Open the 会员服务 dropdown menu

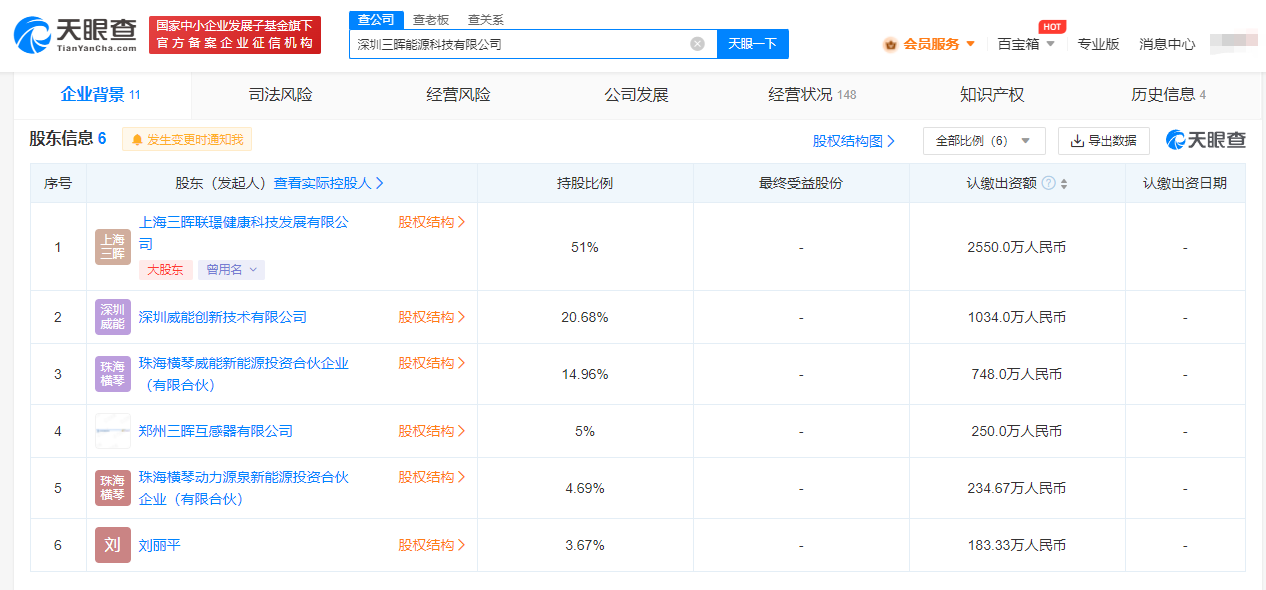pos(929,44)
